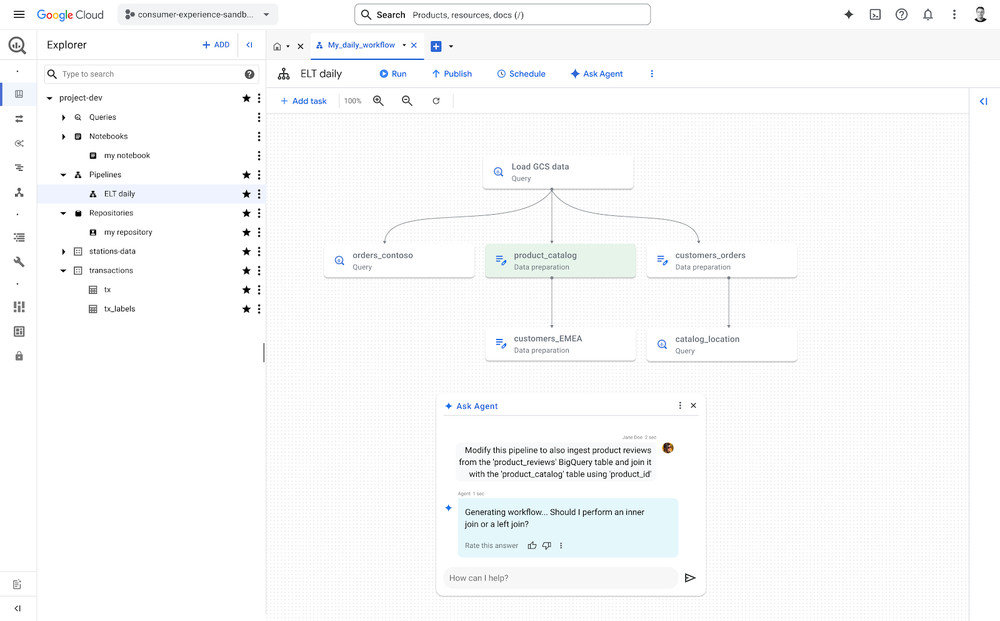Send message with arrow icon
Viewport: 1000px width, 621px height.
click(690, 578)
